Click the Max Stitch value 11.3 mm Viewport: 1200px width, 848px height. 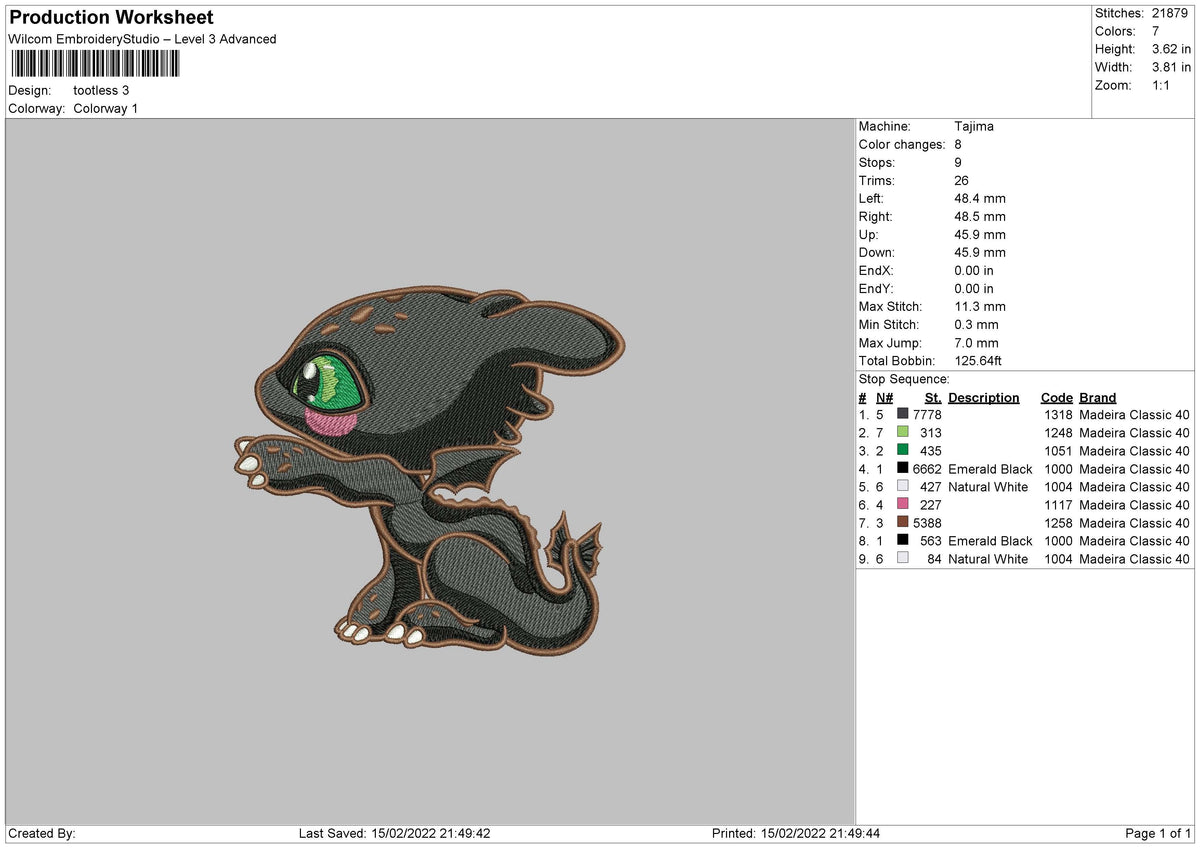tap(980, 307)
